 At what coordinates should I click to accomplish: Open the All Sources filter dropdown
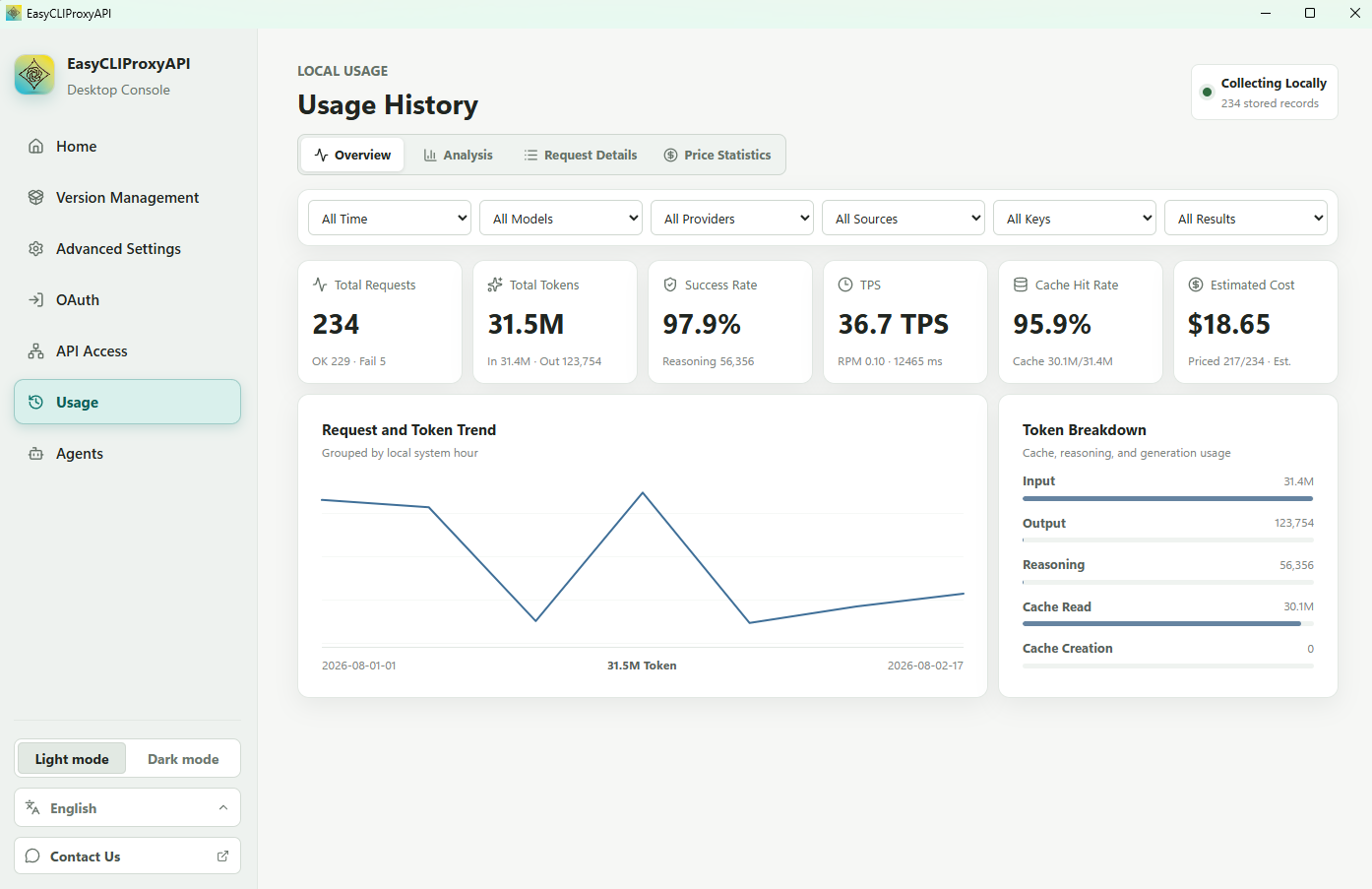coord(904,218)
